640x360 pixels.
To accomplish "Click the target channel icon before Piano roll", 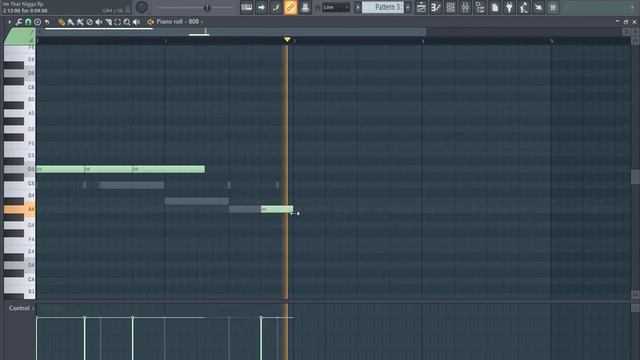I will pos(151,22).
